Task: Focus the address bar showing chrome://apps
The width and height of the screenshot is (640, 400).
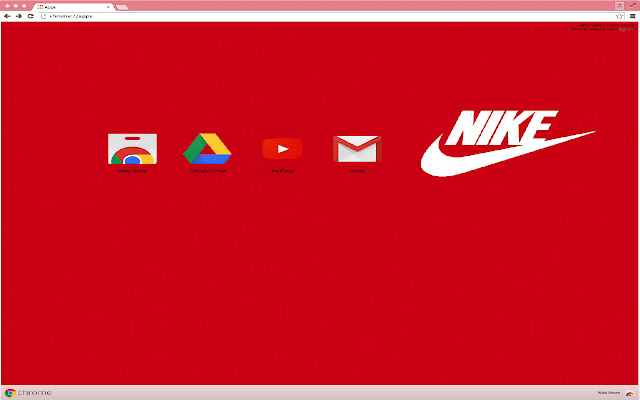Action: pyautogui.click(x=332, y=16)
